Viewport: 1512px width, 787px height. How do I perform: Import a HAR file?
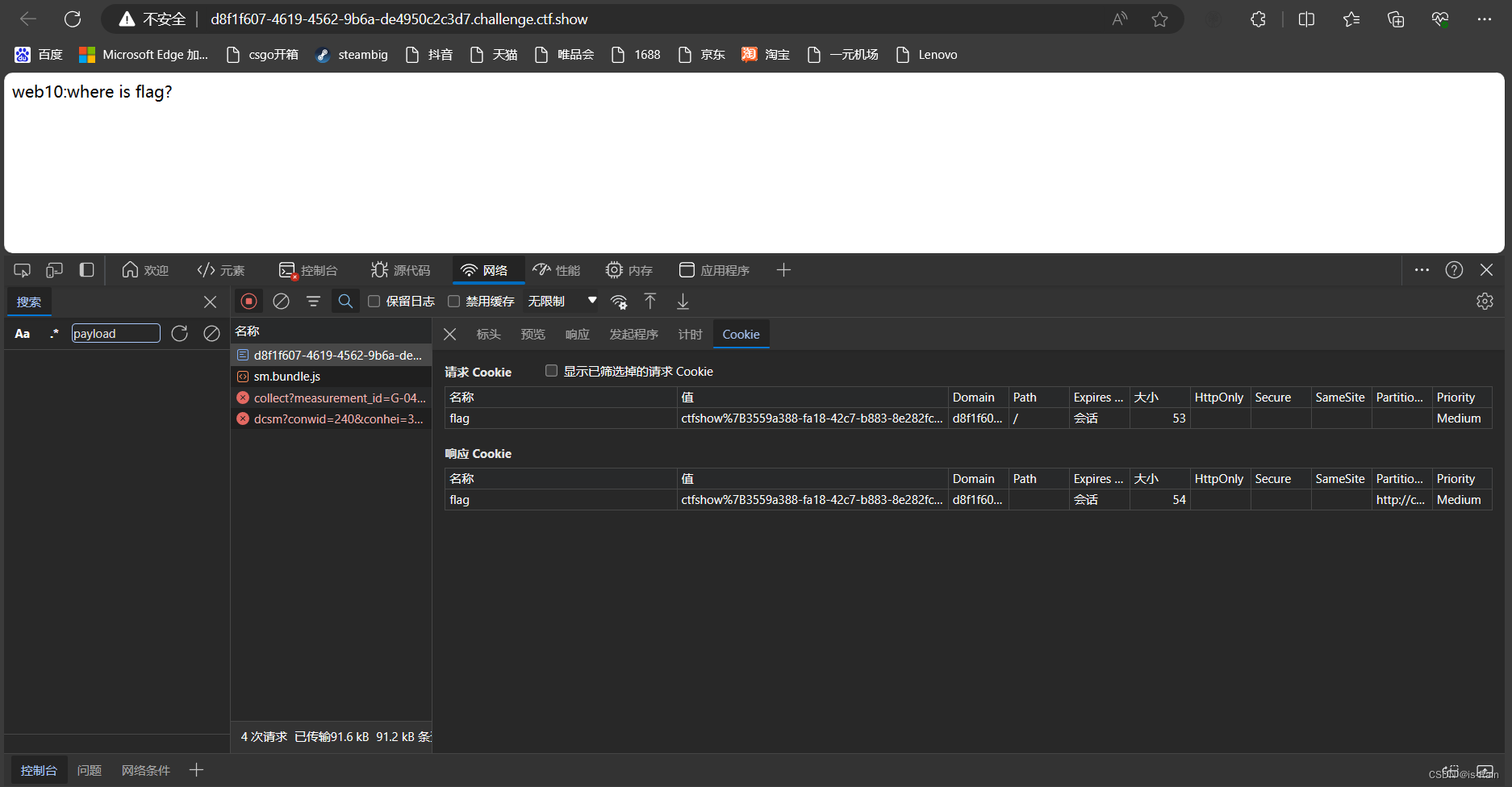[650, 301]
